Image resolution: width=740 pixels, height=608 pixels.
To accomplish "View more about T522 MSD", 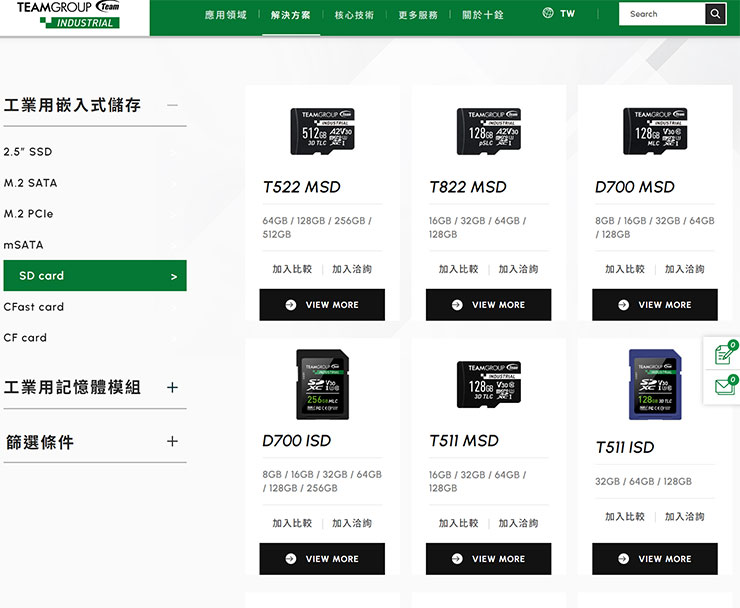I will coord(322,305).
